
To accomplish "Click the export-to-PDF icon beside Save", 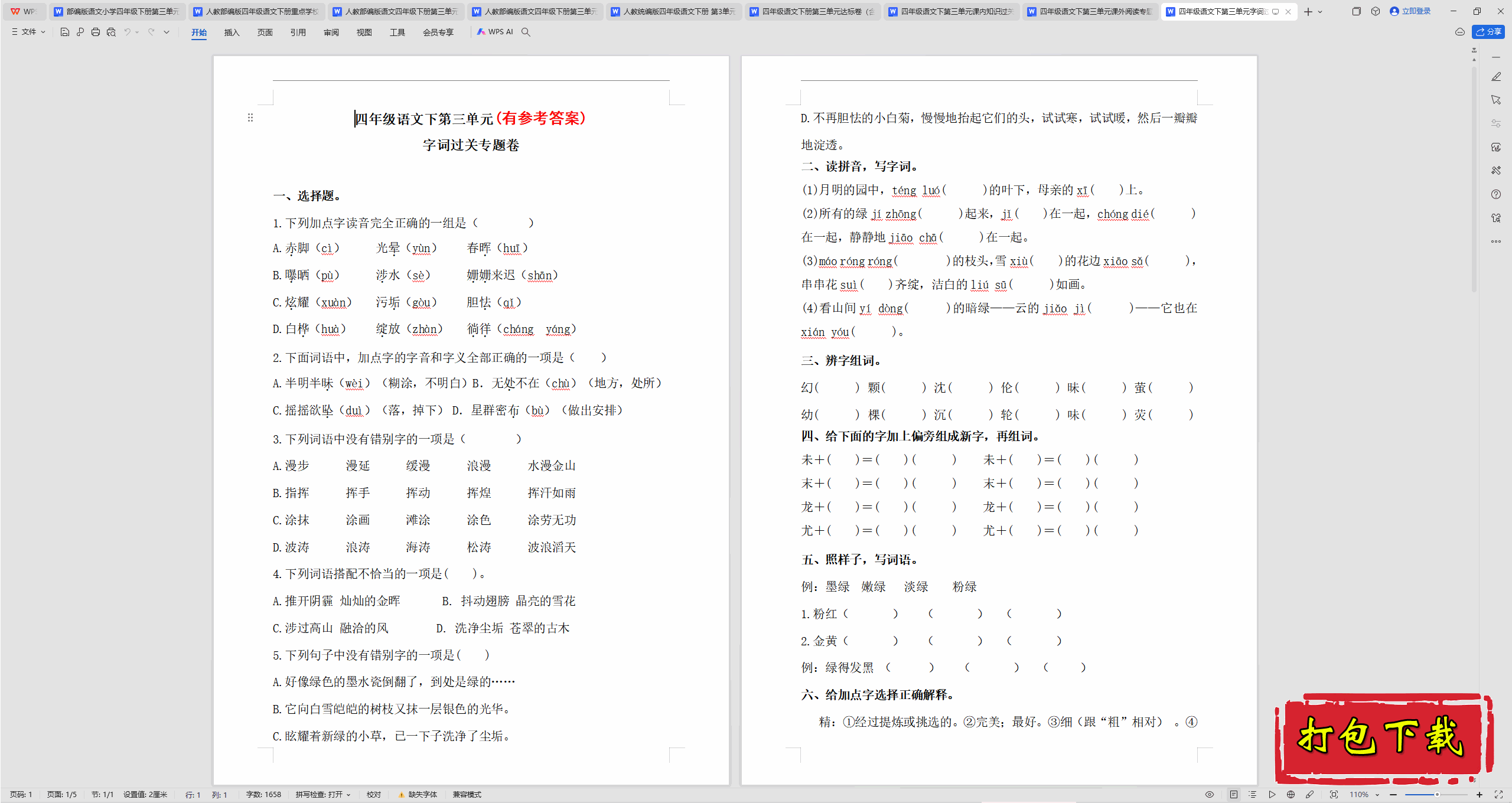I will click(80, 32).
